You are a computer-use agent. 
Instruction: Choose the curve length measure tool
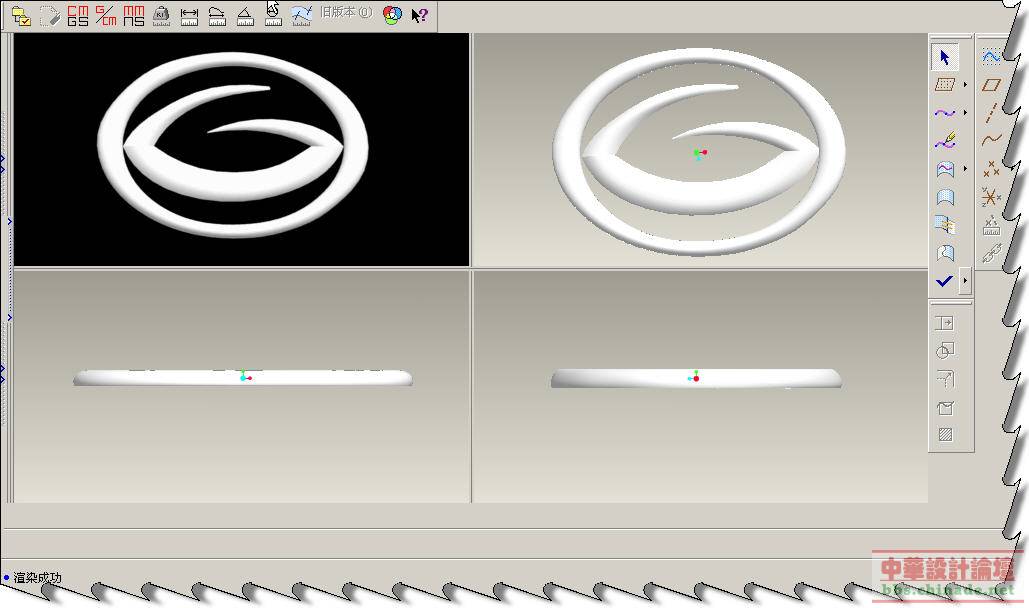[217, 16]
